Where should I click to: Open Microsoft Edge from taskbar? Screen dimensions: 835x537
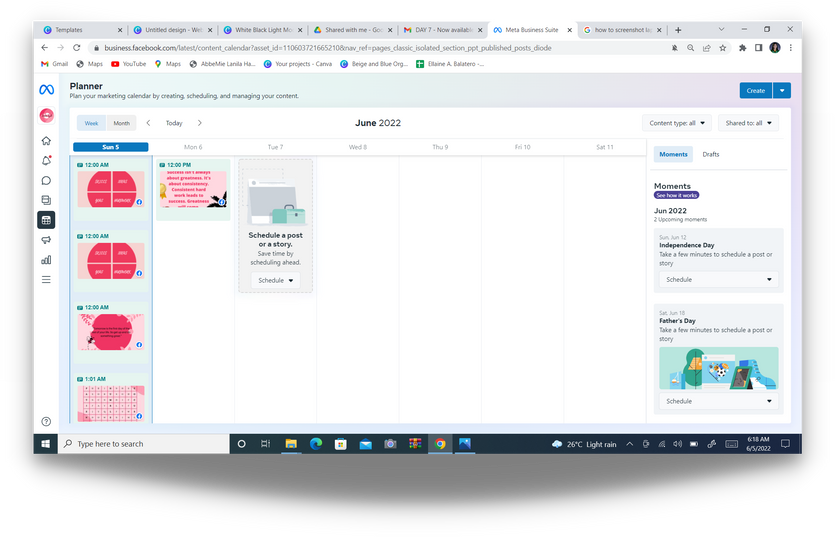coord(316,444)
